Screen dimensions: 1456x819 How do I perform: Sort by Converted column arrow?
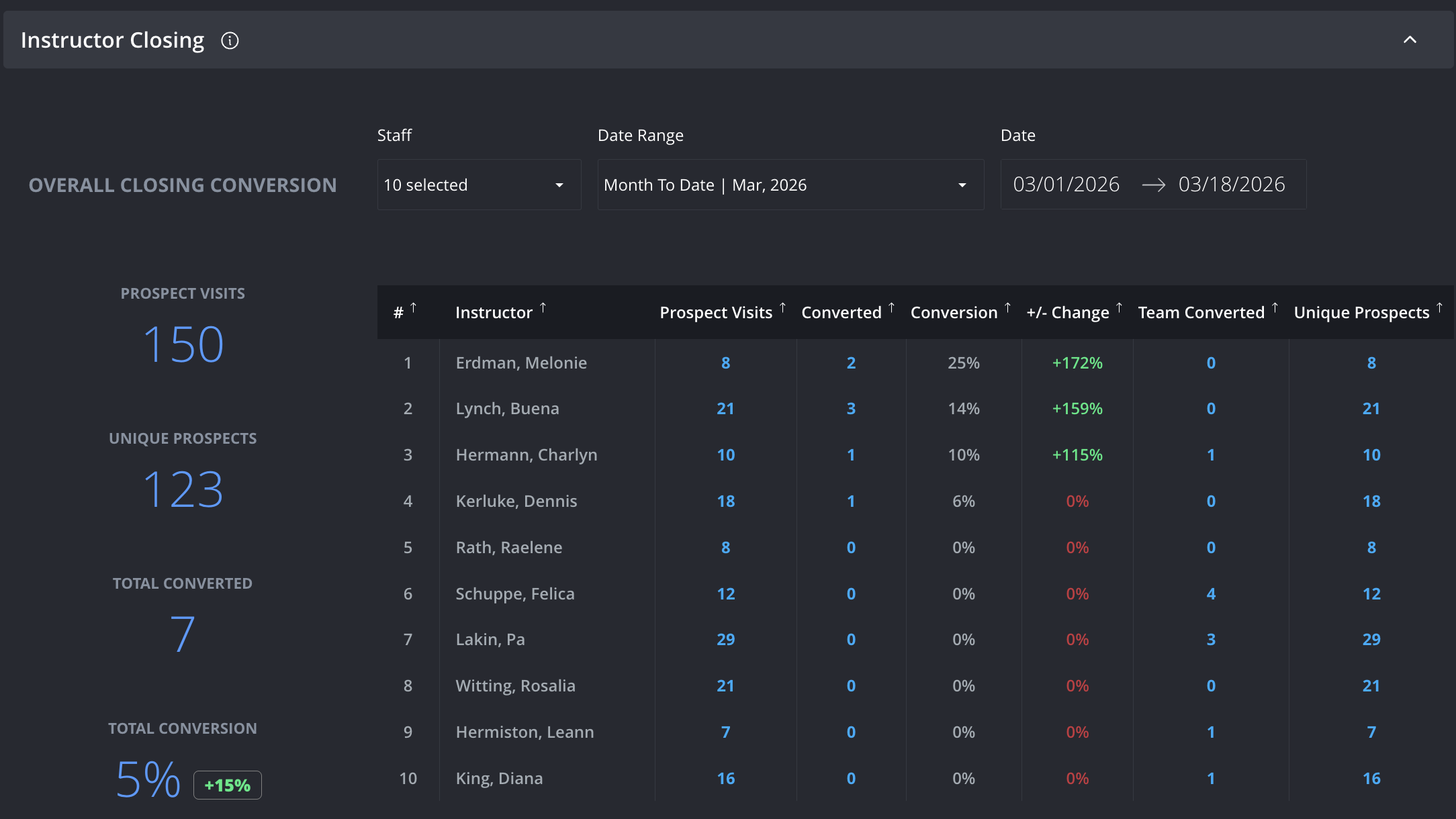point(891,307)
